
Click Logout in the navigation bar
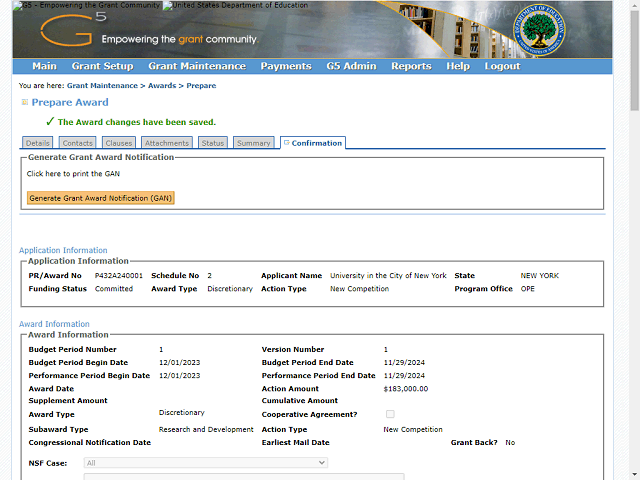502,66
